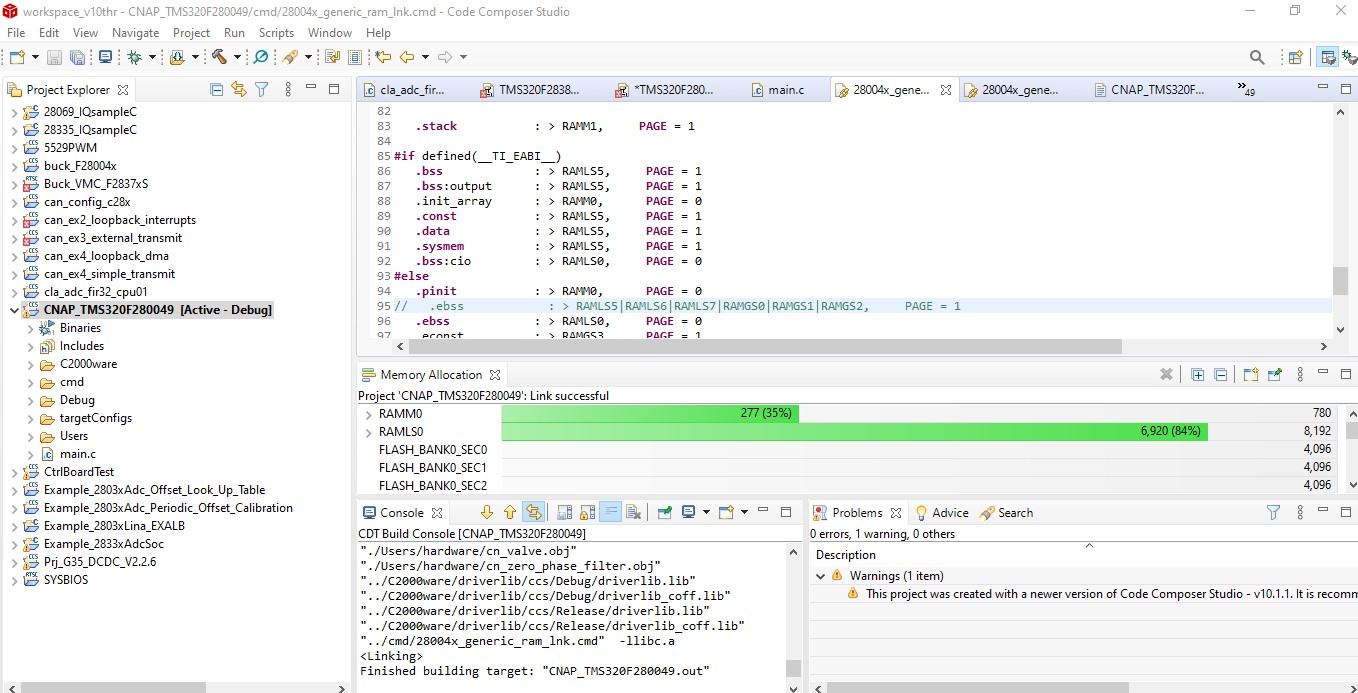Open the Scripts menu
Image resolution: width=1358 pixels, height=693 pixels.
point(276,33)
